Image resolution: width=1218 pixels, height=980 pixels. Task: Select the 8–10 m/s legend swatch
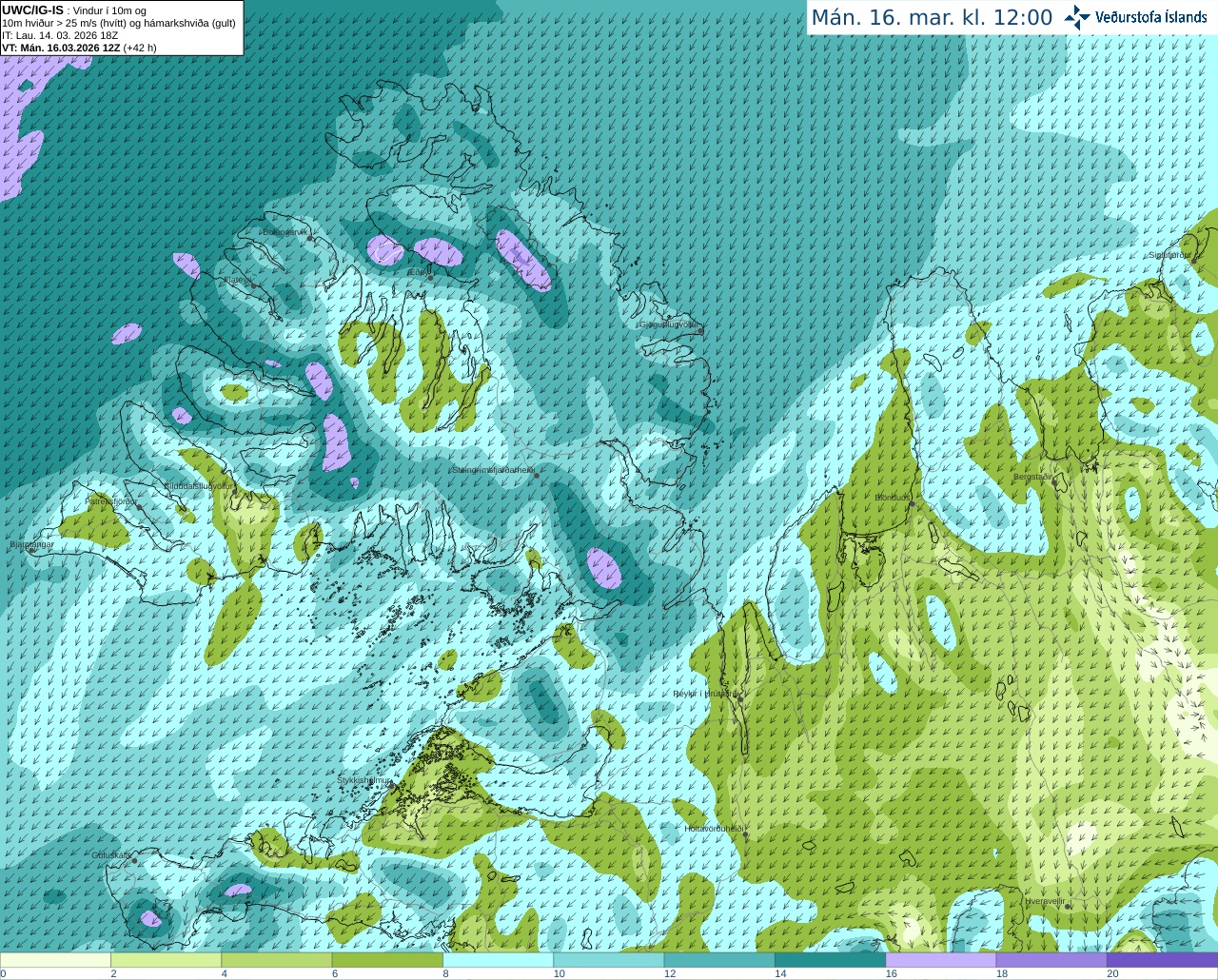(498, 960)
